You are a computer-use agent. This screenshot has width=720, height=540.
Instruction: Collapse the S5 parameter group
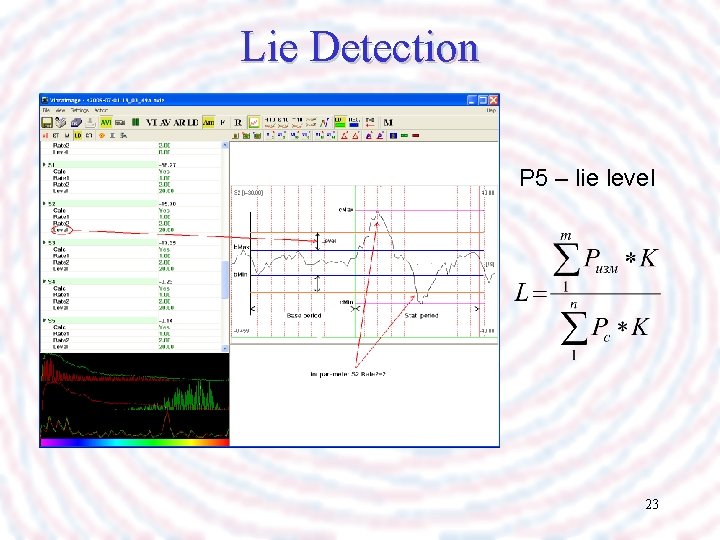coord(44,321)
